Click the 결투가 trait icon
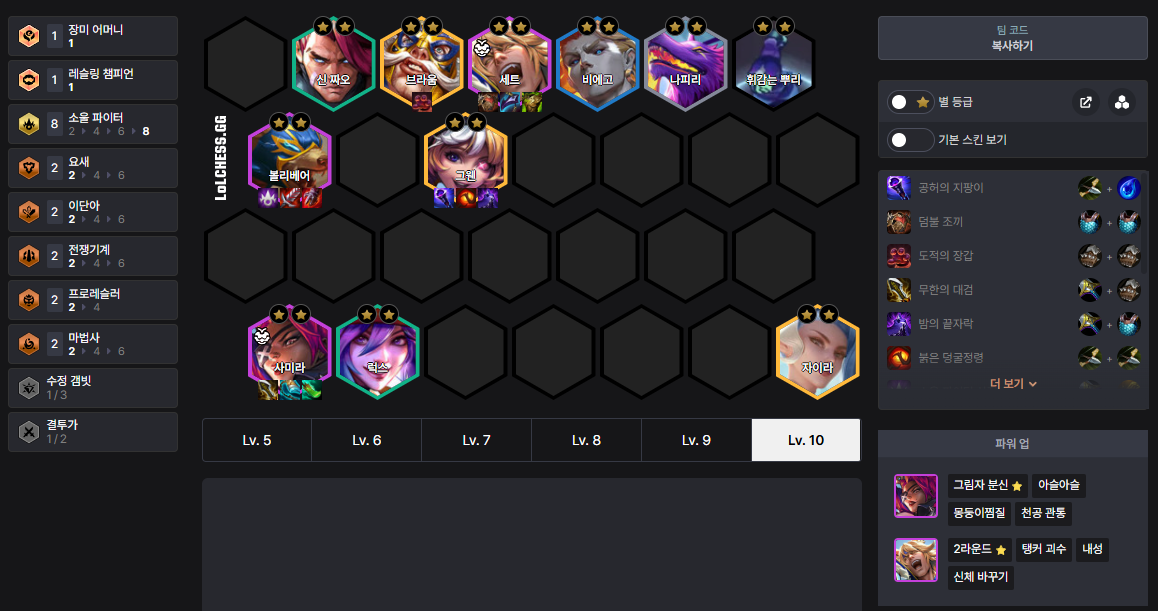The width and height of the screenshot is (1158, 611). [29, 431]
